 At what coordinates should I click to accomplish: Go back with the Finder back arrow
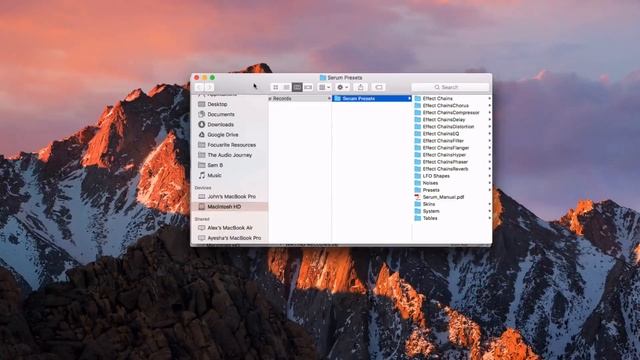tap(199, 87)
